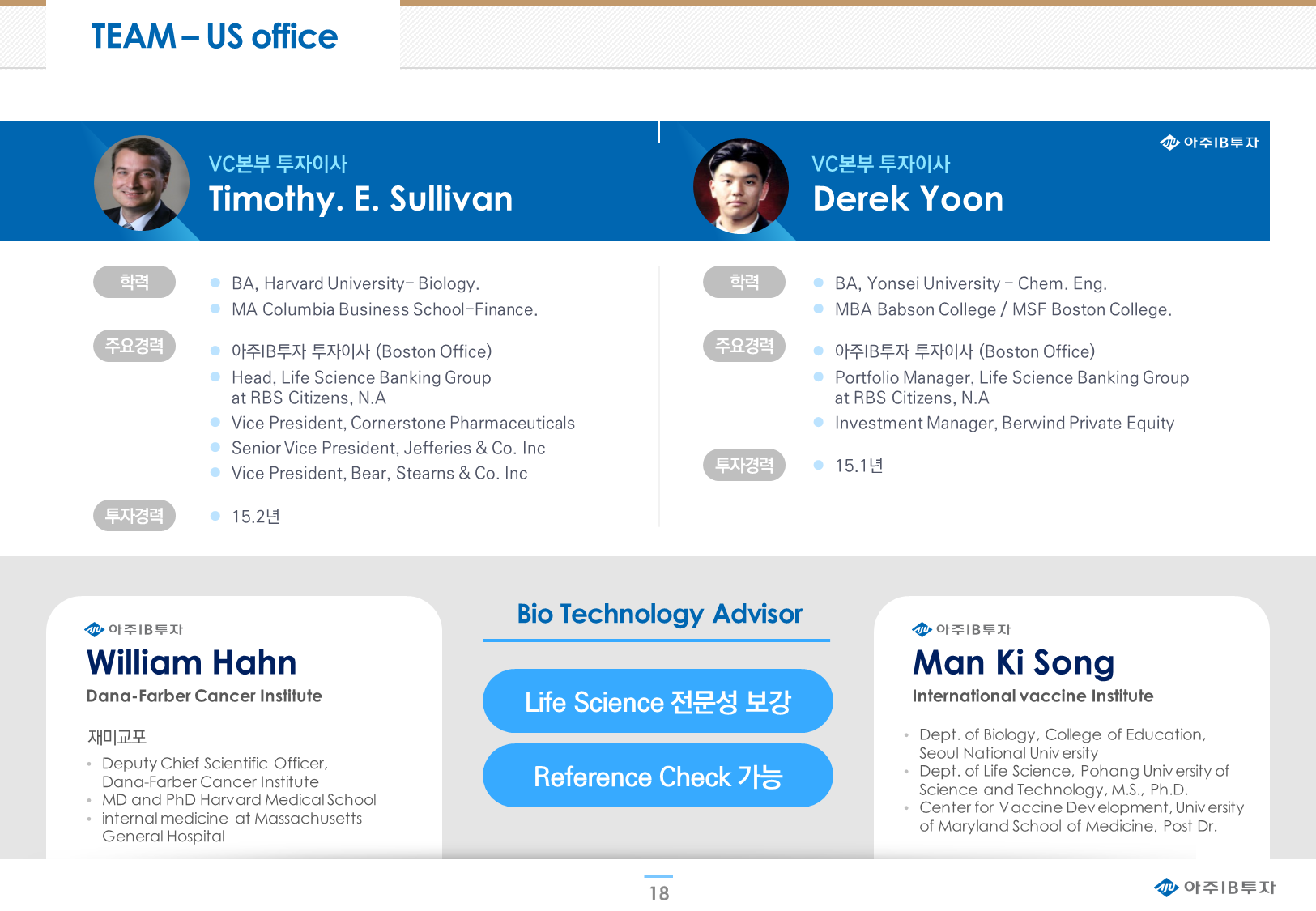Click '아주IB투자 투자이사 (Boston Office)' in Yoon's career list
Viewport: 1316px width, 911px height.
coord(965,351)
